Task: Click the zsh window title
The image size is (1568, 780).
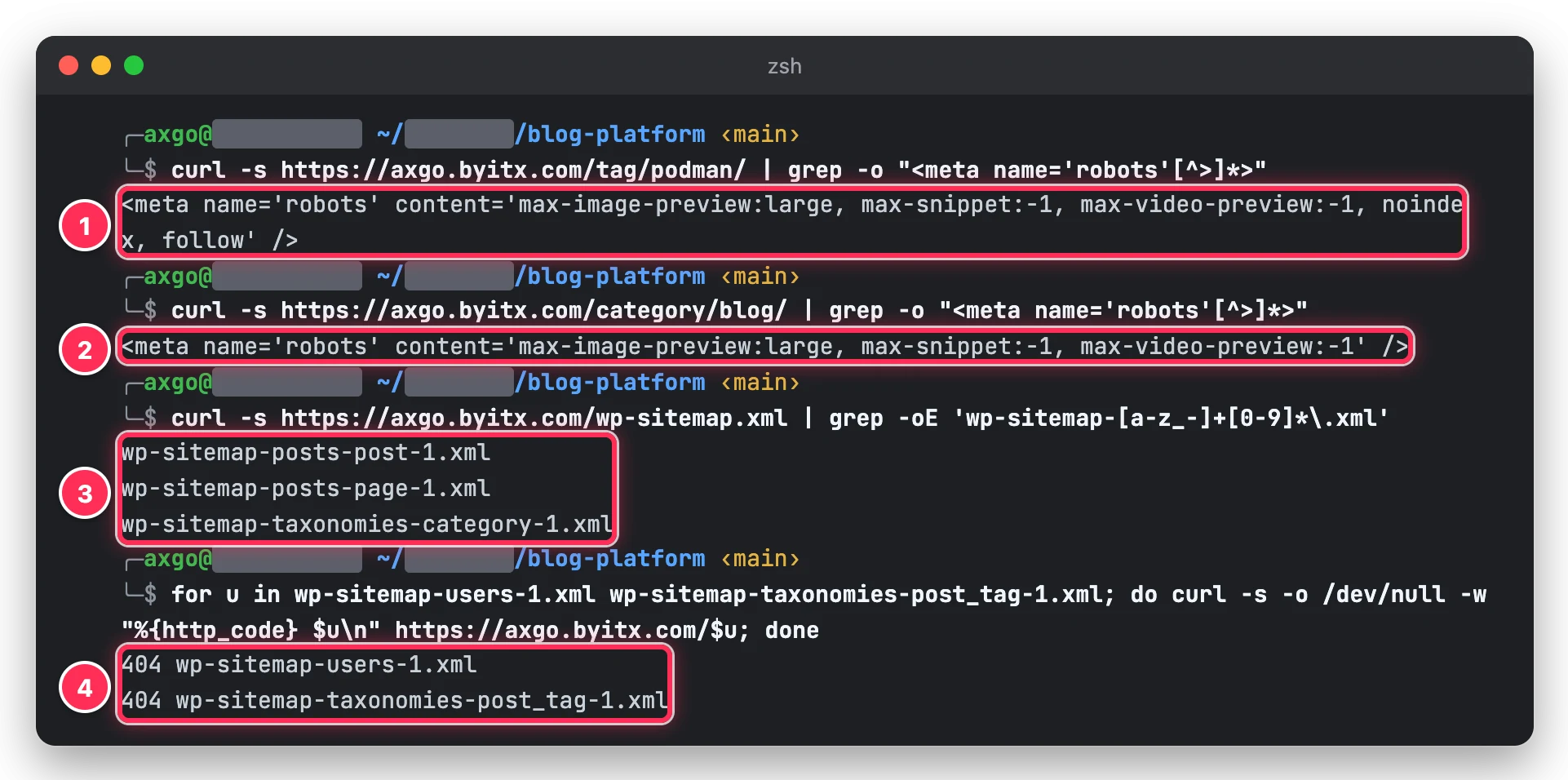Action: pos(784,66)
